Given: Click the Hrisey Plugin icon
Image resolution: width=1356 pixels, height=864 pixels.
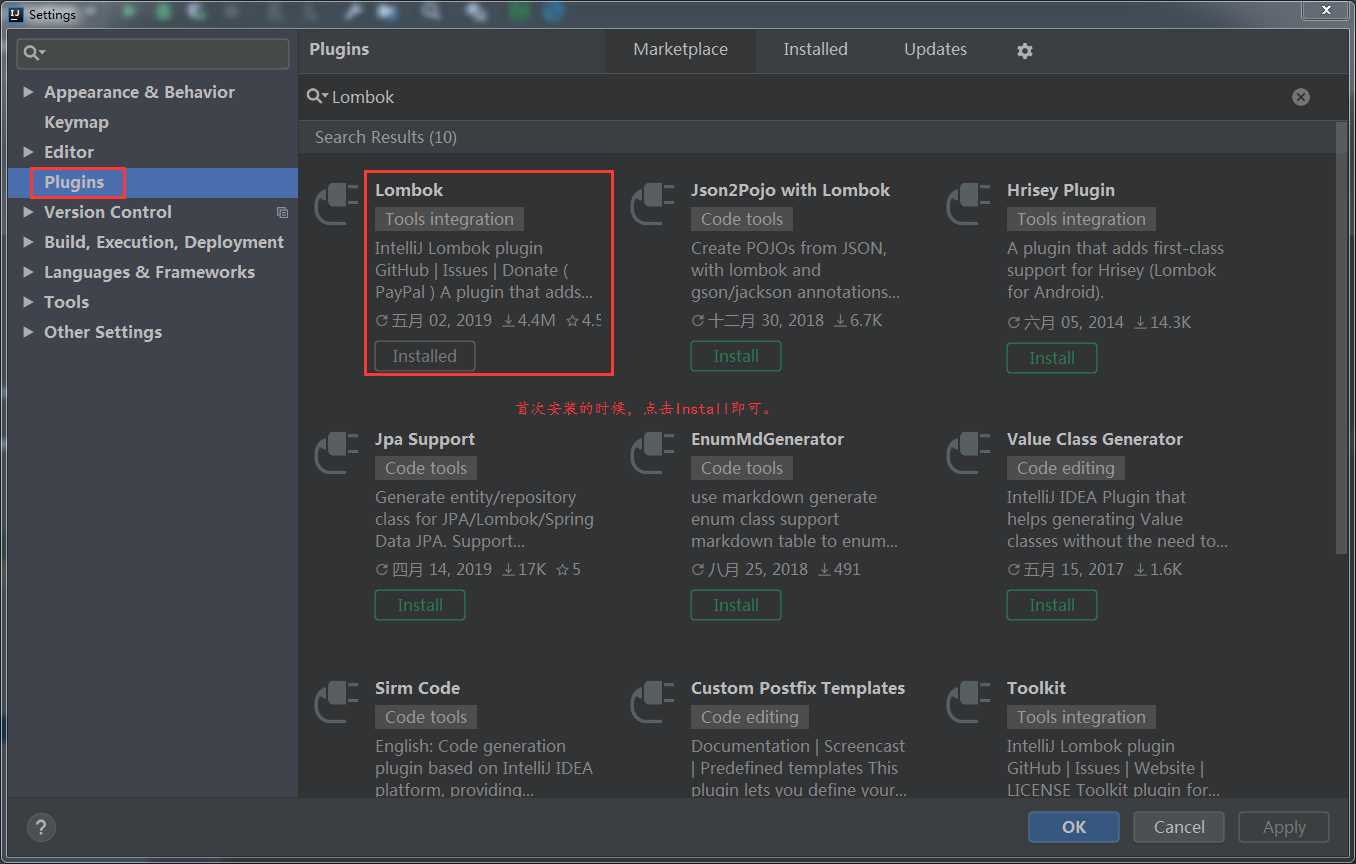Looking at the screenshot, I should (968, 203).
